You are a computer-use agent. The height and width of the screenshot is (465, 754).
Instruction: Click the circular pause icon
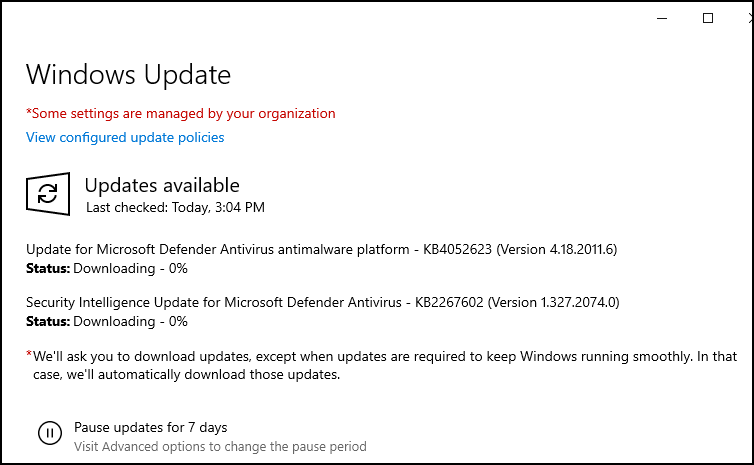click(x=50, y=433)
